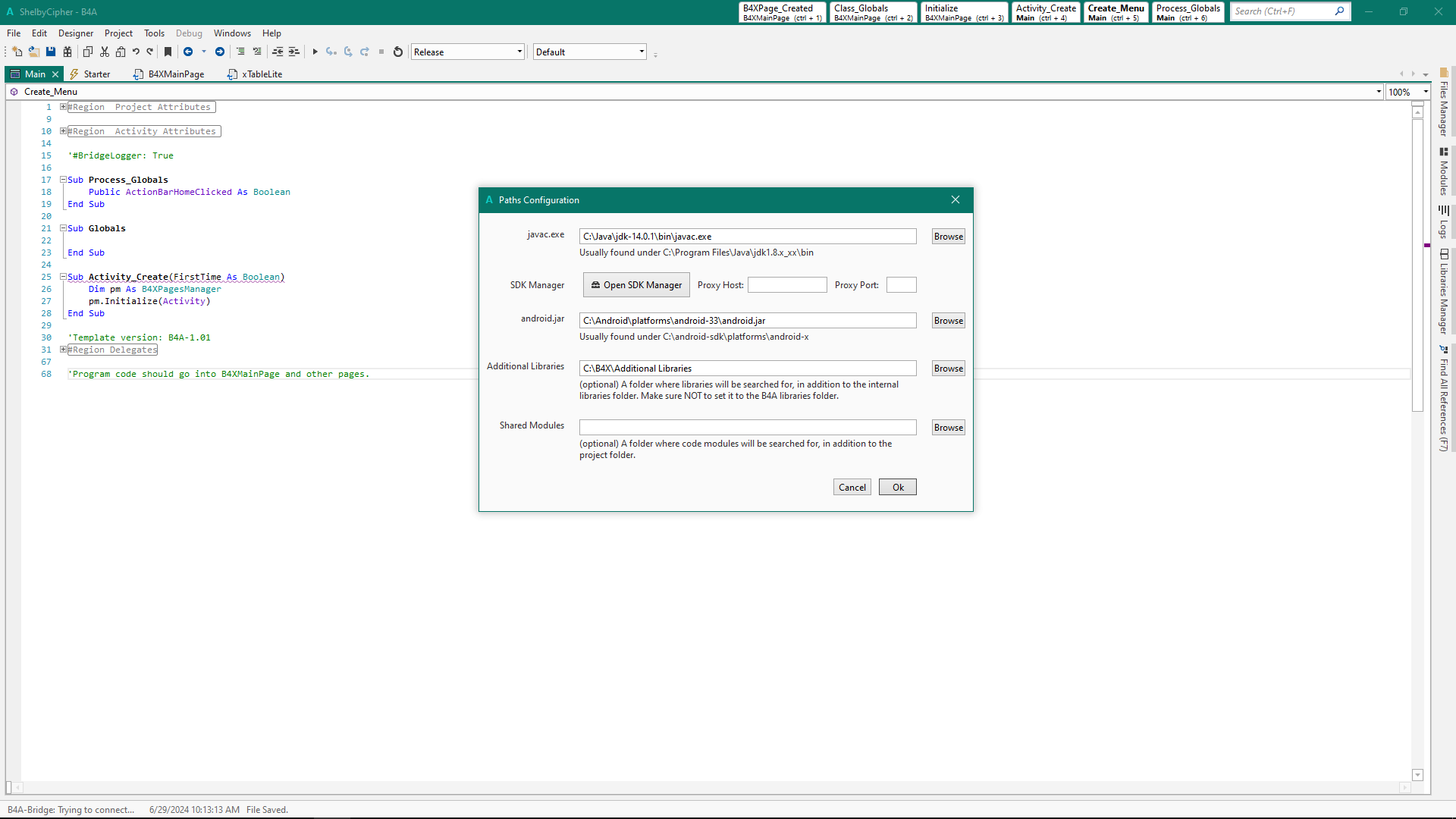Click the Undo toolbar icon
Image resolution: width=1456 pixels, height=819 pixels.
[136, 52]
